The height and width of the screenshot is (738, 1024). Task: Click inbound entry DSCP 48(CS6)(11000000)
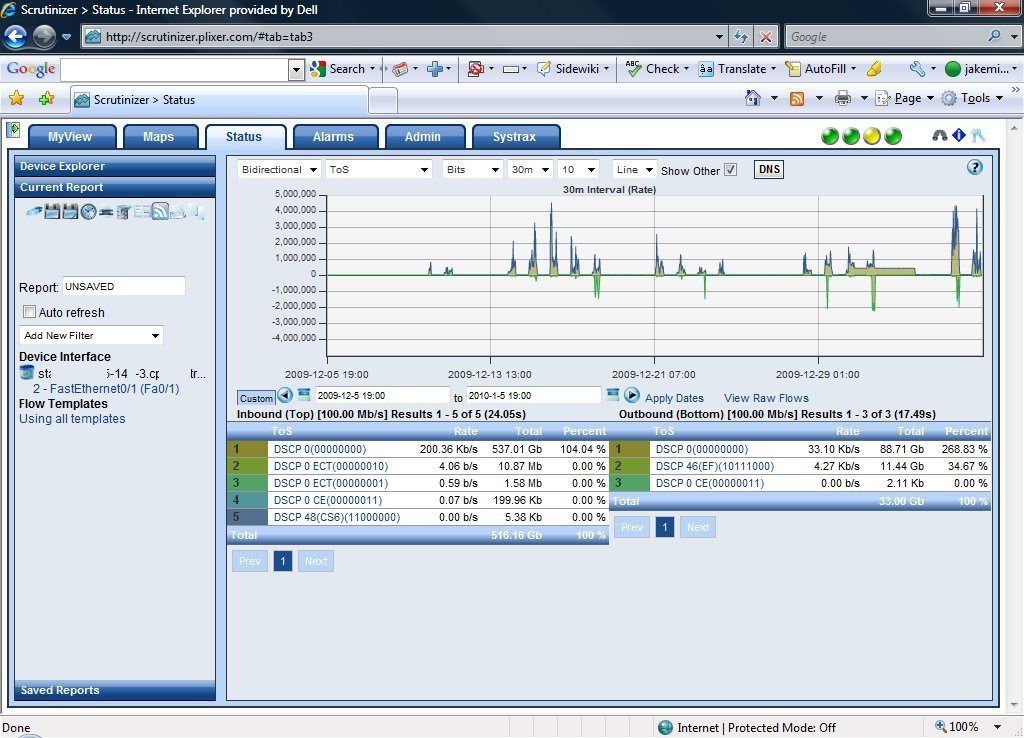(336, 517)
